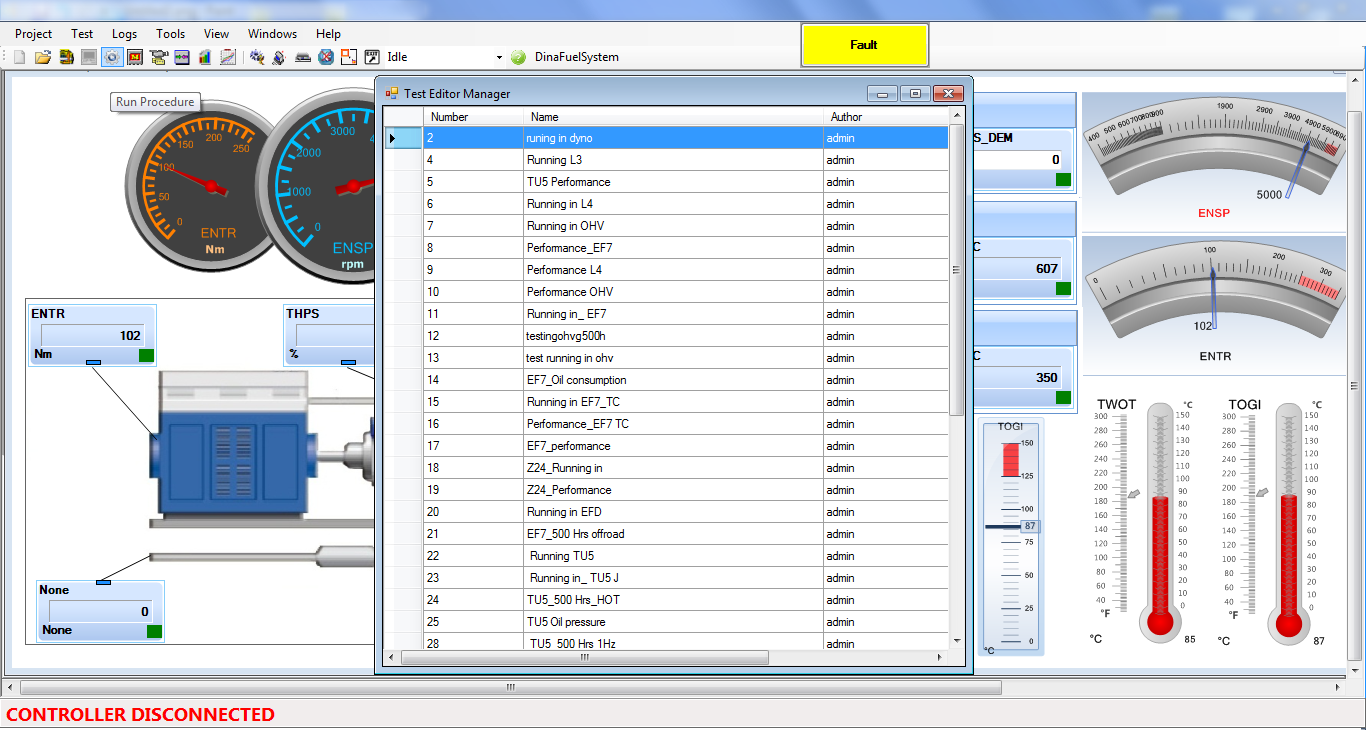Viewport: 1366px width, 730px height.
Task: Click the red crossed circle toolbar icon
Action: click(x=326, y=57)
